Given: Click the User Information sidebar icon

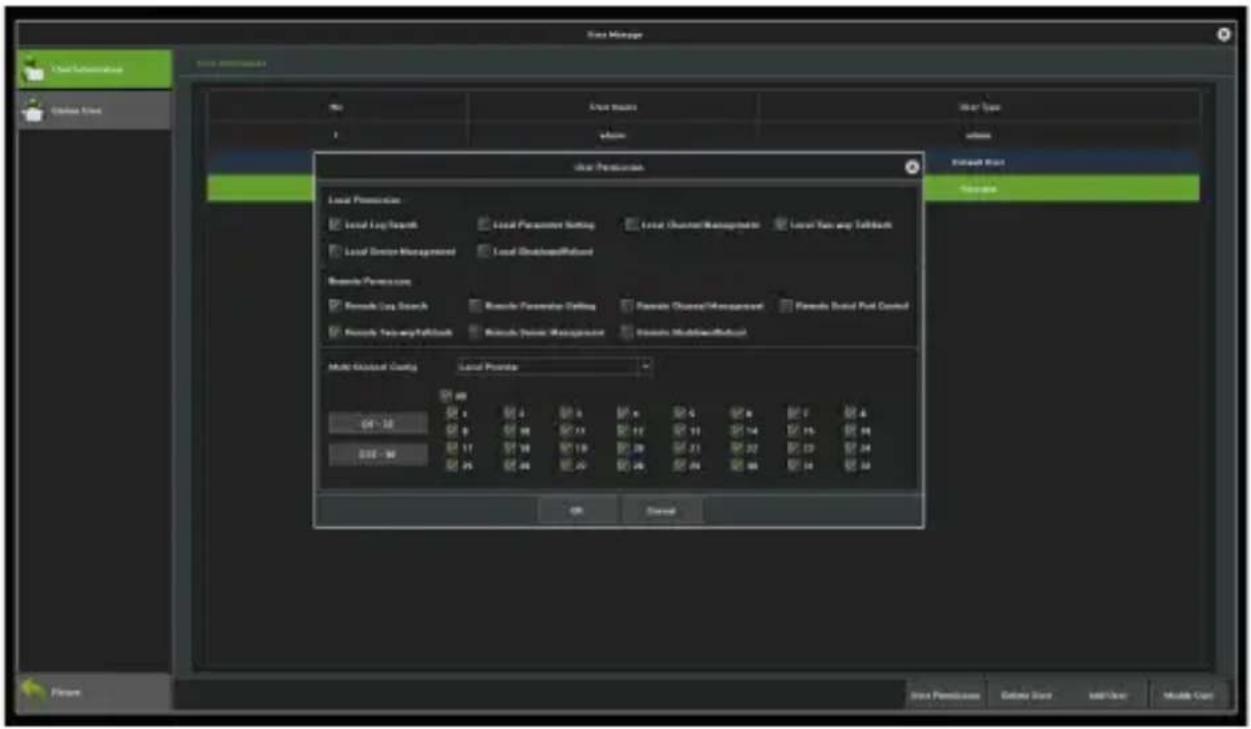Looking at the screenshot, I should coord(33,70).
